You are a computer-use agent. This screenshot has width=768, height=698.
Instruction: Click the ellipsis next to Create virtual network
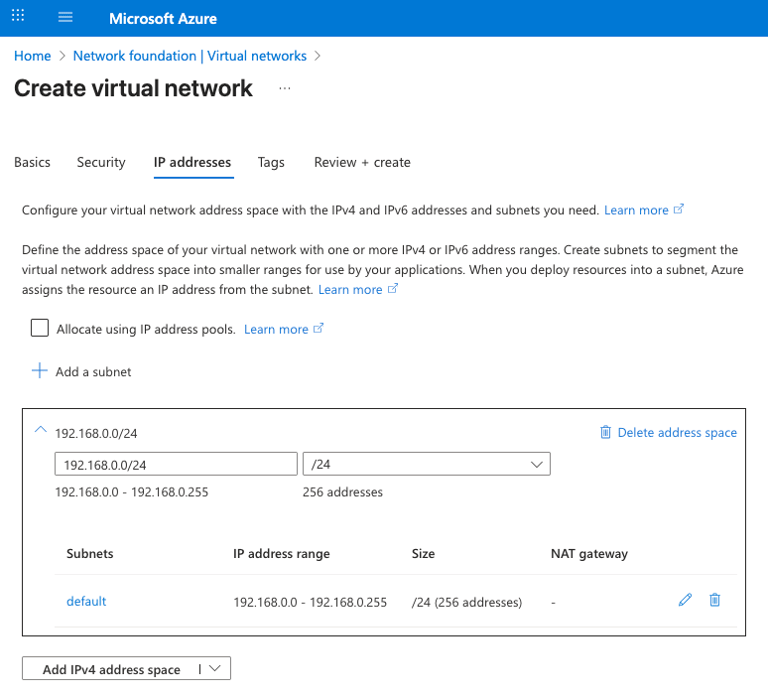(285, 88)
